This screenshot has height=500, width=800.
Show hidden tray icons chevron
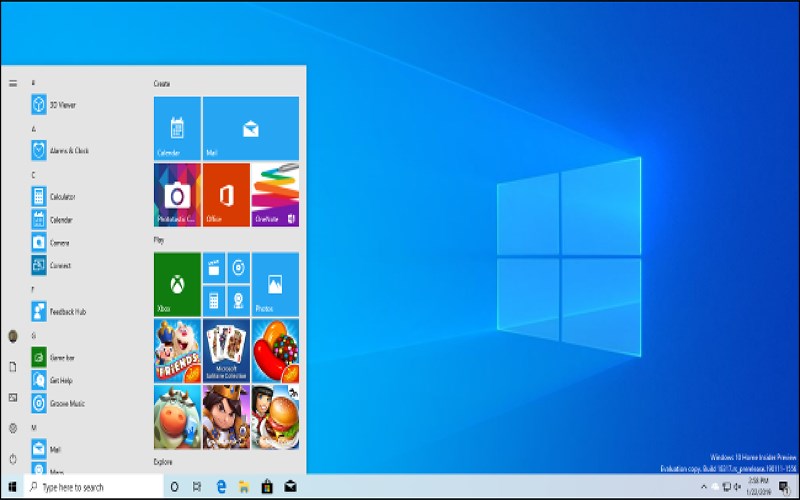click(704, 487)
